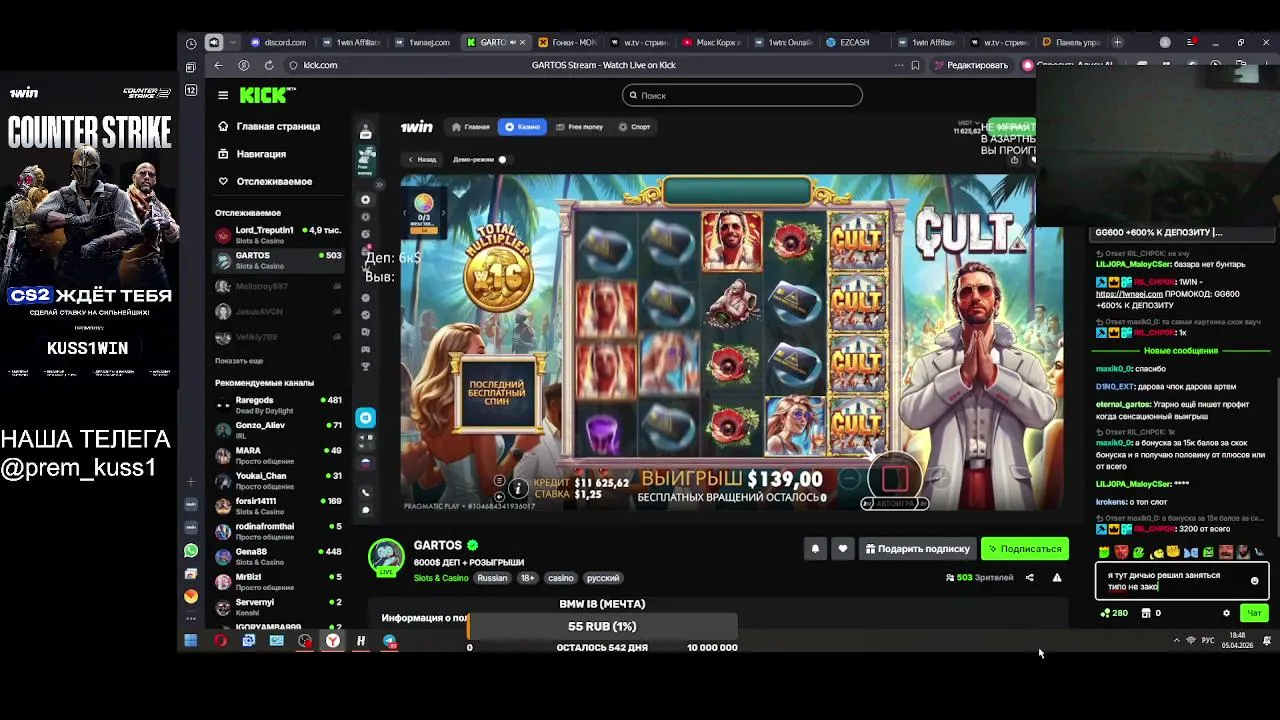Open the browser history clock icon
Image resolution: width=1280 pixels, height=720 pixels.
[x=191, y=43]
